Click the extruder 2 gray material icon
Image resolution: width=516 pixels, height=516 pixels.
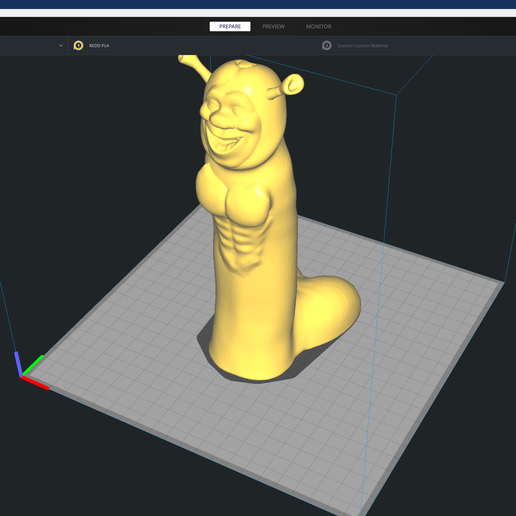(x=326, y=45)
